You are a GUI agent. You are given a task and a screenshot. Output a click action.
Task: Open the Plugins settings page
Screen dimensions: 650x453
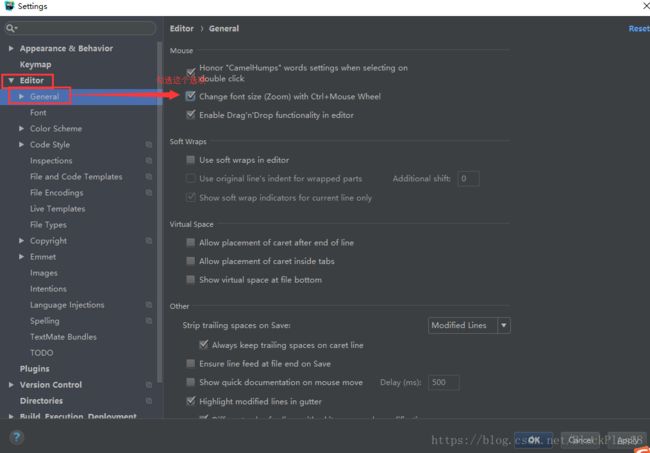[34, 369]
